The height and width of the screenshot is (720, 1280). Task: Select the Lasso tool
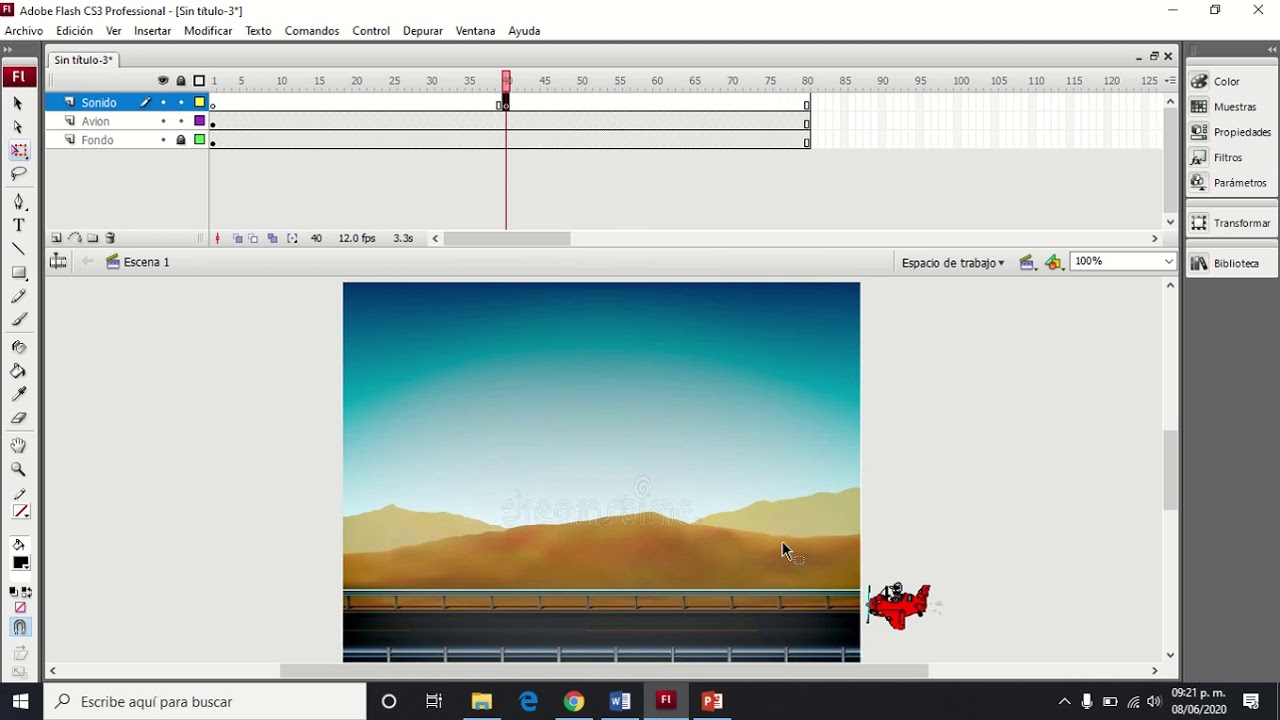(x=18, y=174)
